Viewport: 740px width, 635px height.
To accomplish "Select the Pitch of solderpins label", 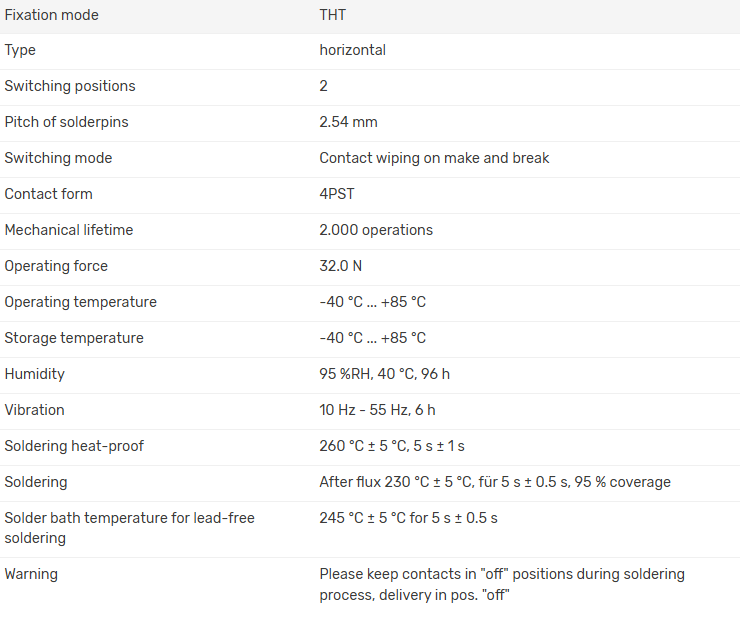I will (66, 122).
